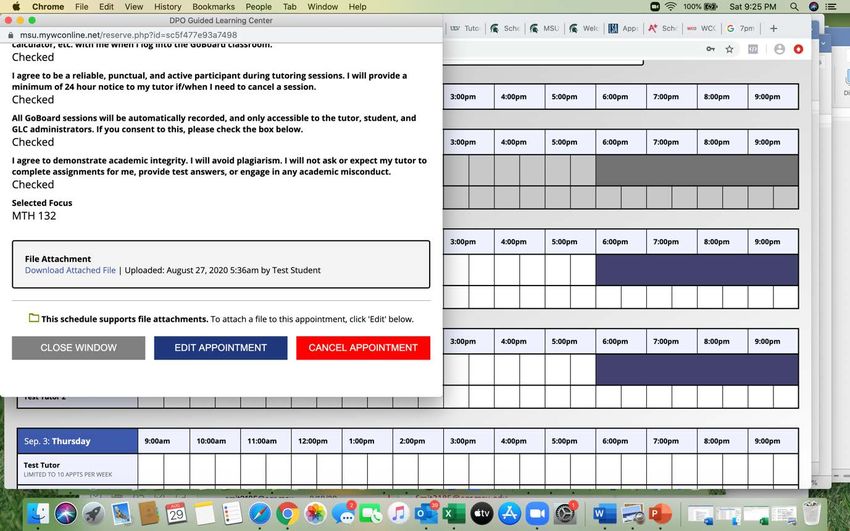Viewport: 850px width, 531px height.
Task: Switch to the 'App' browser tab
Action: tap(624, 28)
